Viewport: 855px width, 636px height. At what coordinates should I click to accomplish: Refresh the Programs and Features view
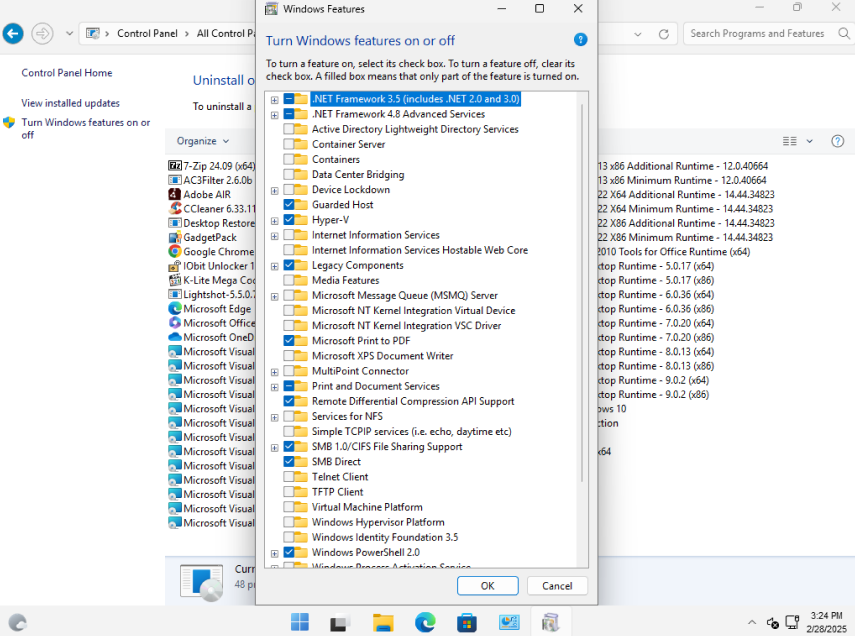pos(664,34)
